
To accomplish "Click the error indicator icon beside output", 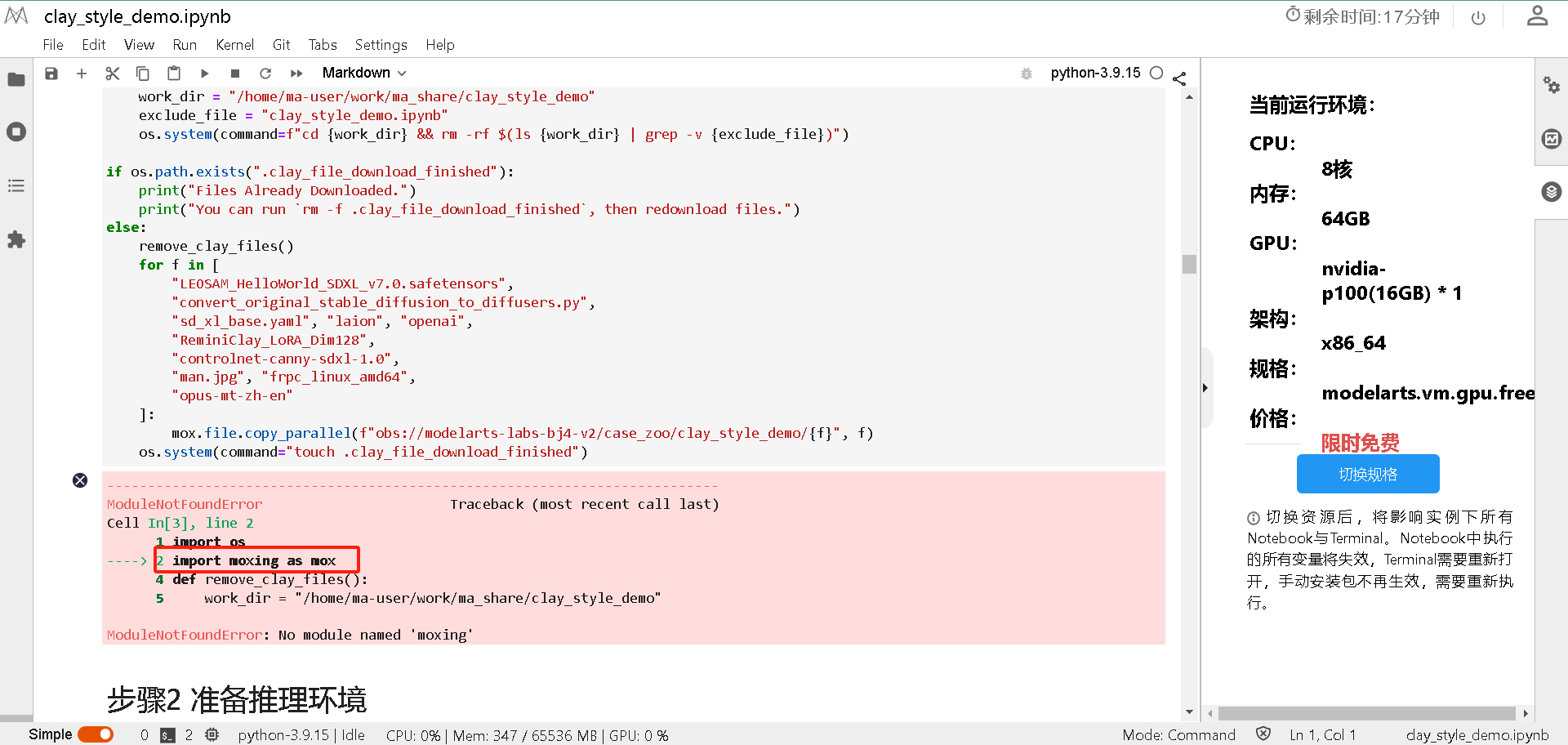I will [80, 480].
